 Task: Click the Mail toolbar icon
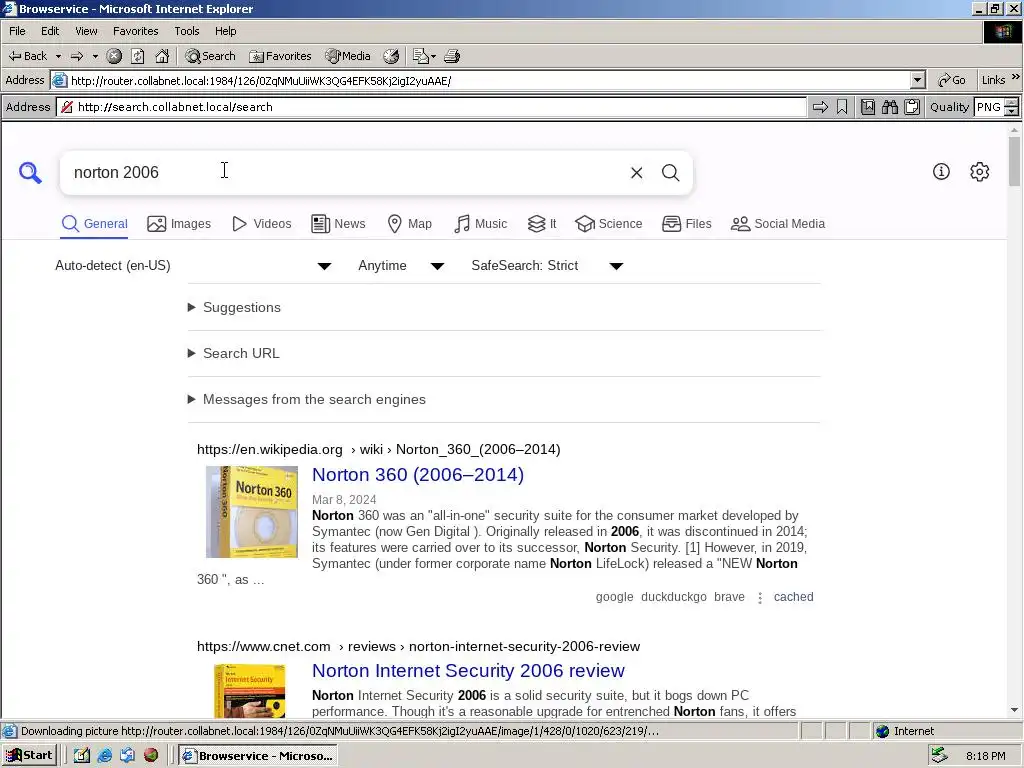424,56
